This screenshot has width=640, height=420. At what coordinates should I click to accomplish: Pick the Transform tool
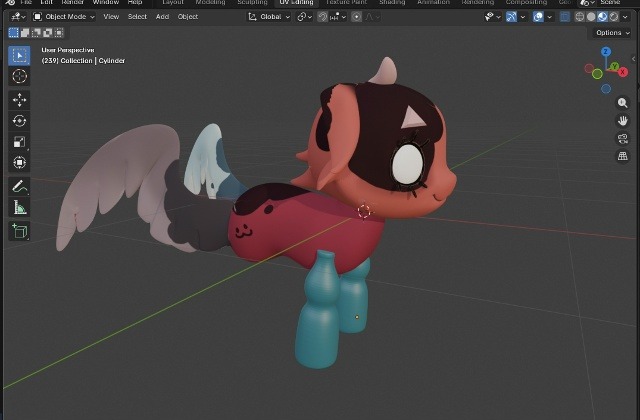[x=19, y=163]
